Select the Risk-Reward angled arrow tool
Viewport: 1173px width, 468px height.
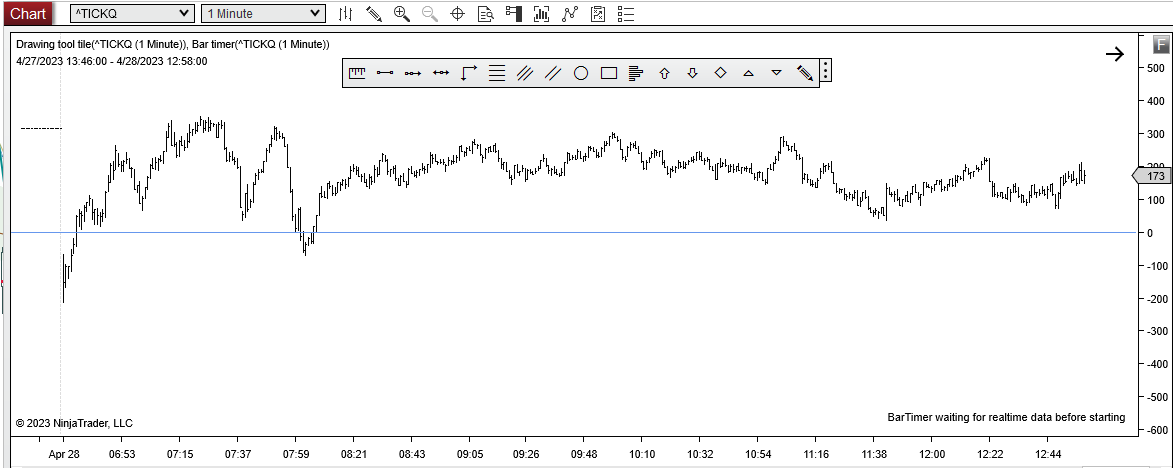469,73
